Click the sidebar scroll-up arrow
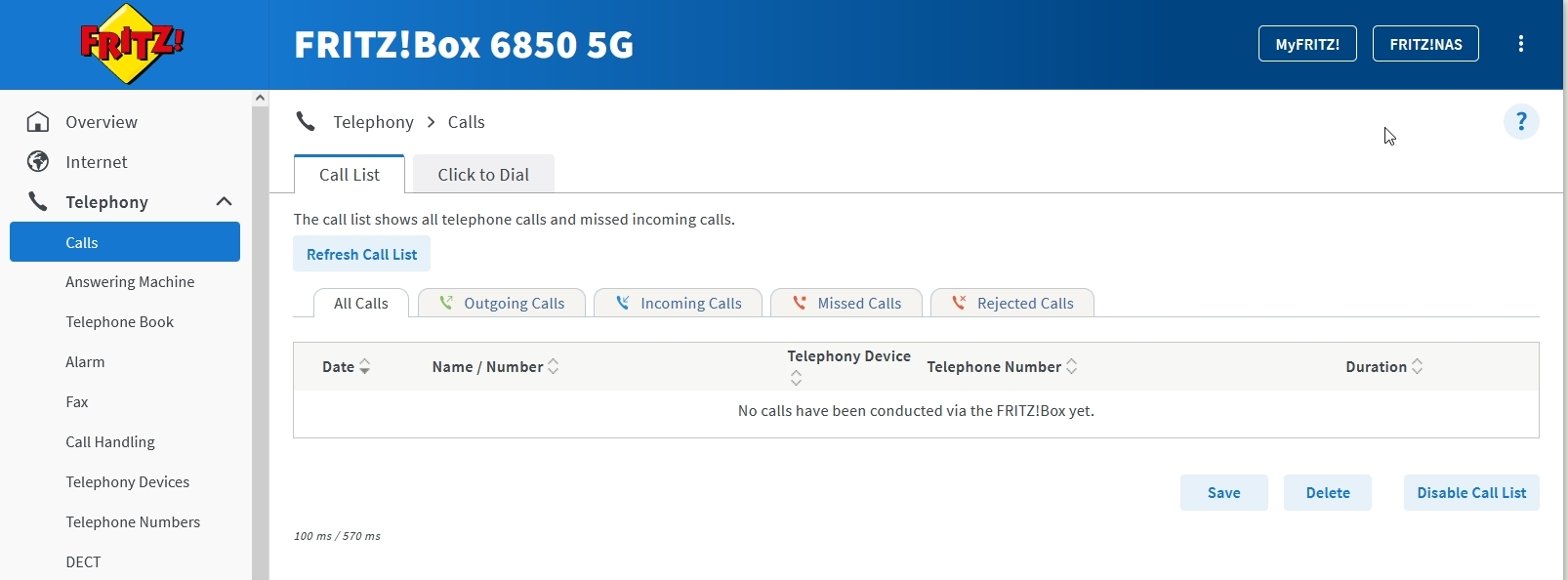Screen dimensions: 1568x580 tap(260, 98)
